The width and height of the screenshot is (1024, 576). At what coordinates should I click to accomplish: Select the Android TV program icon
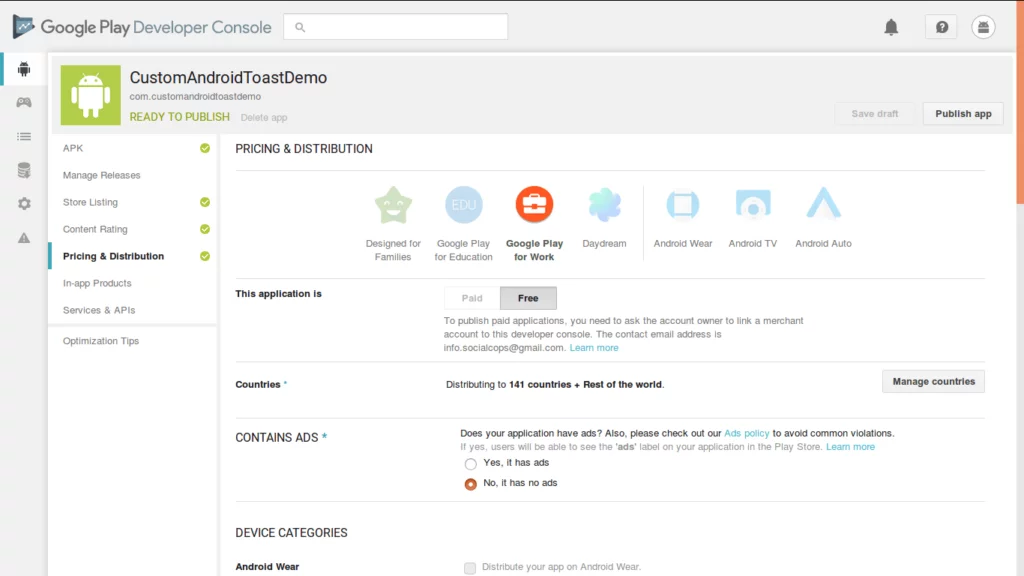click(752, 204)
